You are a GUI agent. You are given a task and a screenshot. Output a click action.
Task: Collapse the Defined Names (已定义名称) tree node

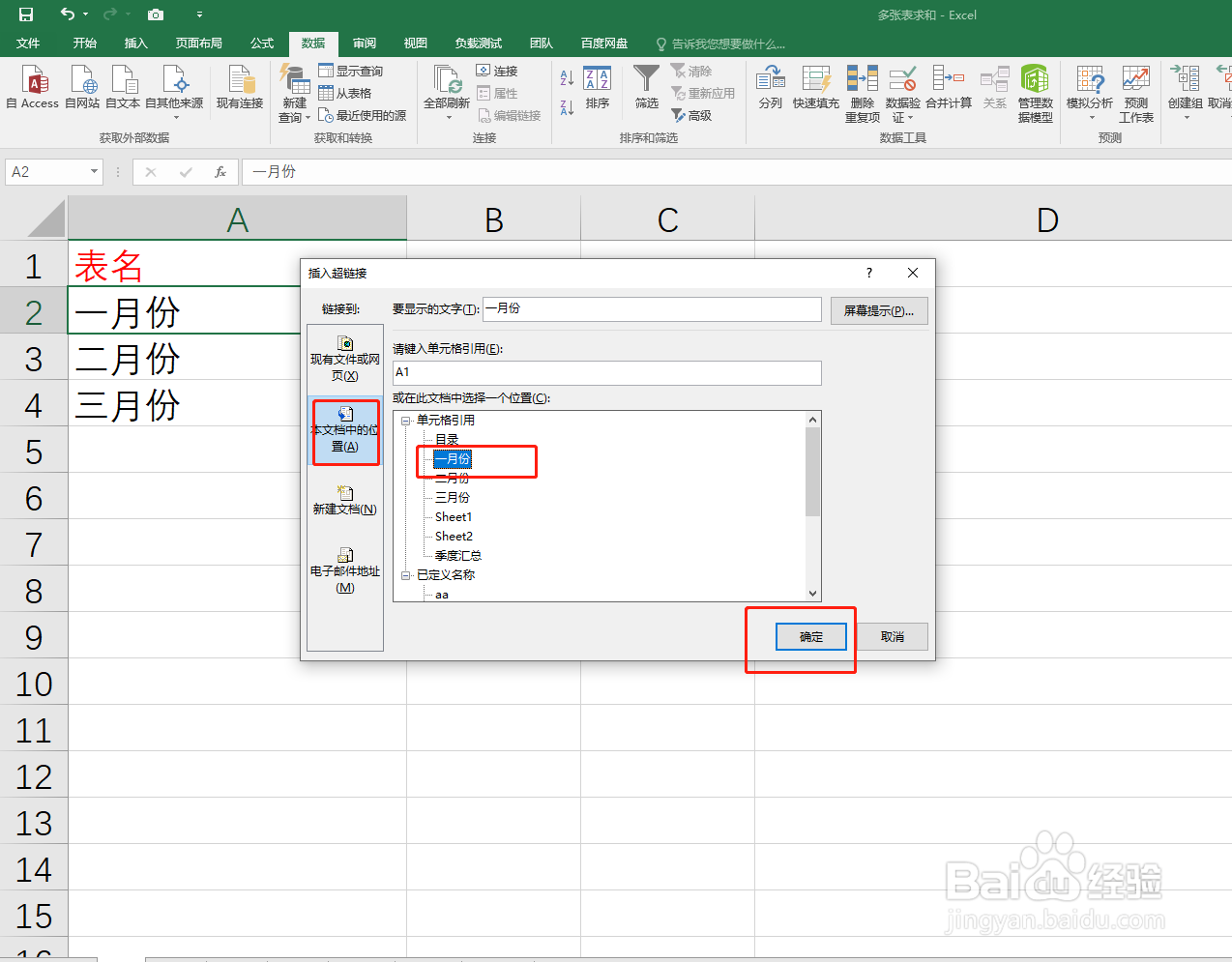pyautogui.click(x=406, y=575)
